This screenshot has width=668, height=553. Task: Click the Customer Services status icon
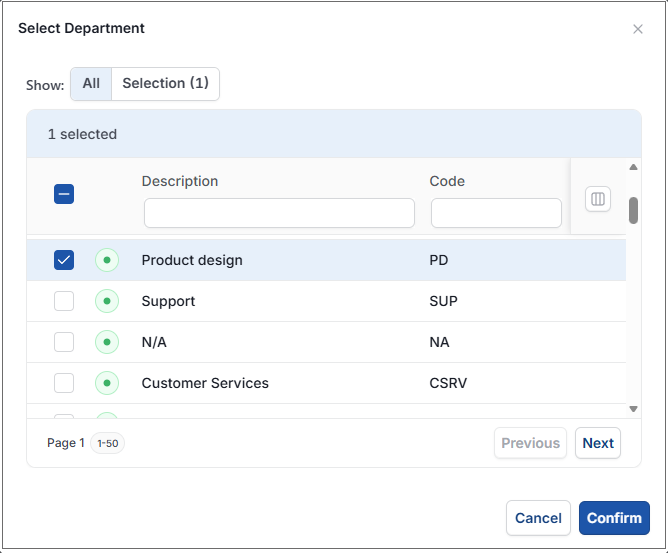(x=107, y=383)
